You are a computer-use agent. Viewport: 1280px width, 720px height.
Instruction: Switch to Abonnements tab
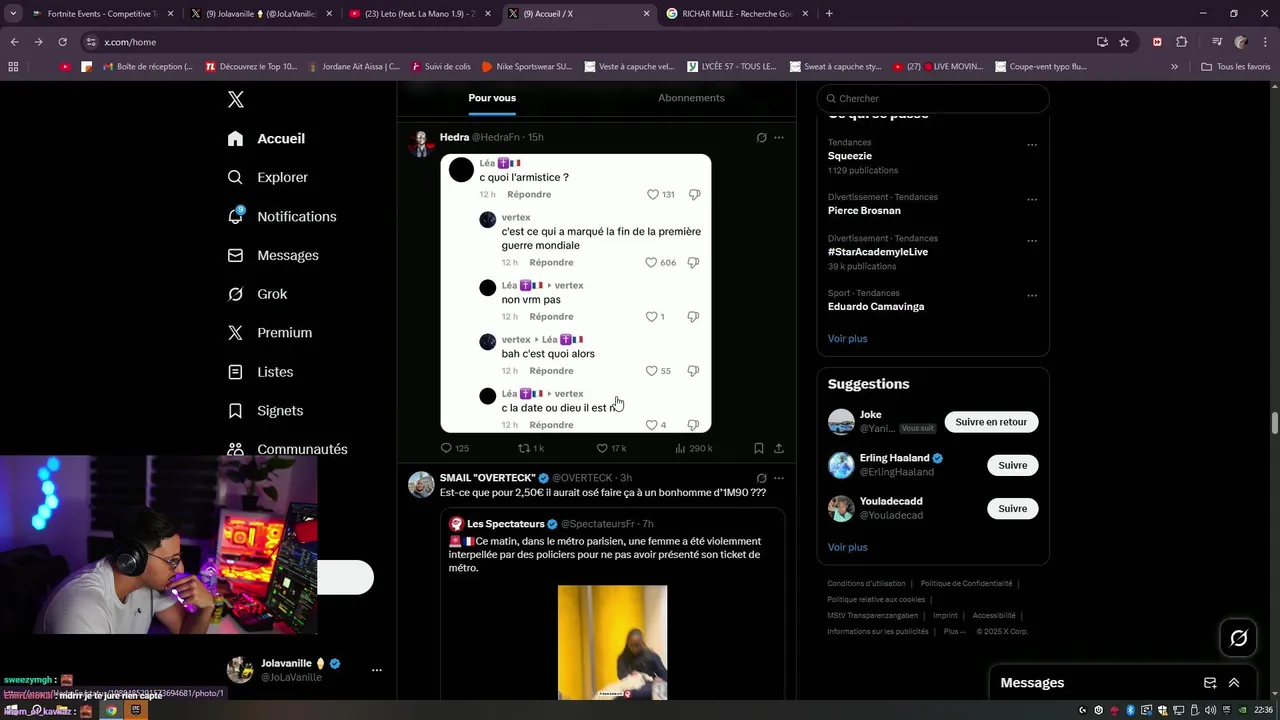pos(691,98)
